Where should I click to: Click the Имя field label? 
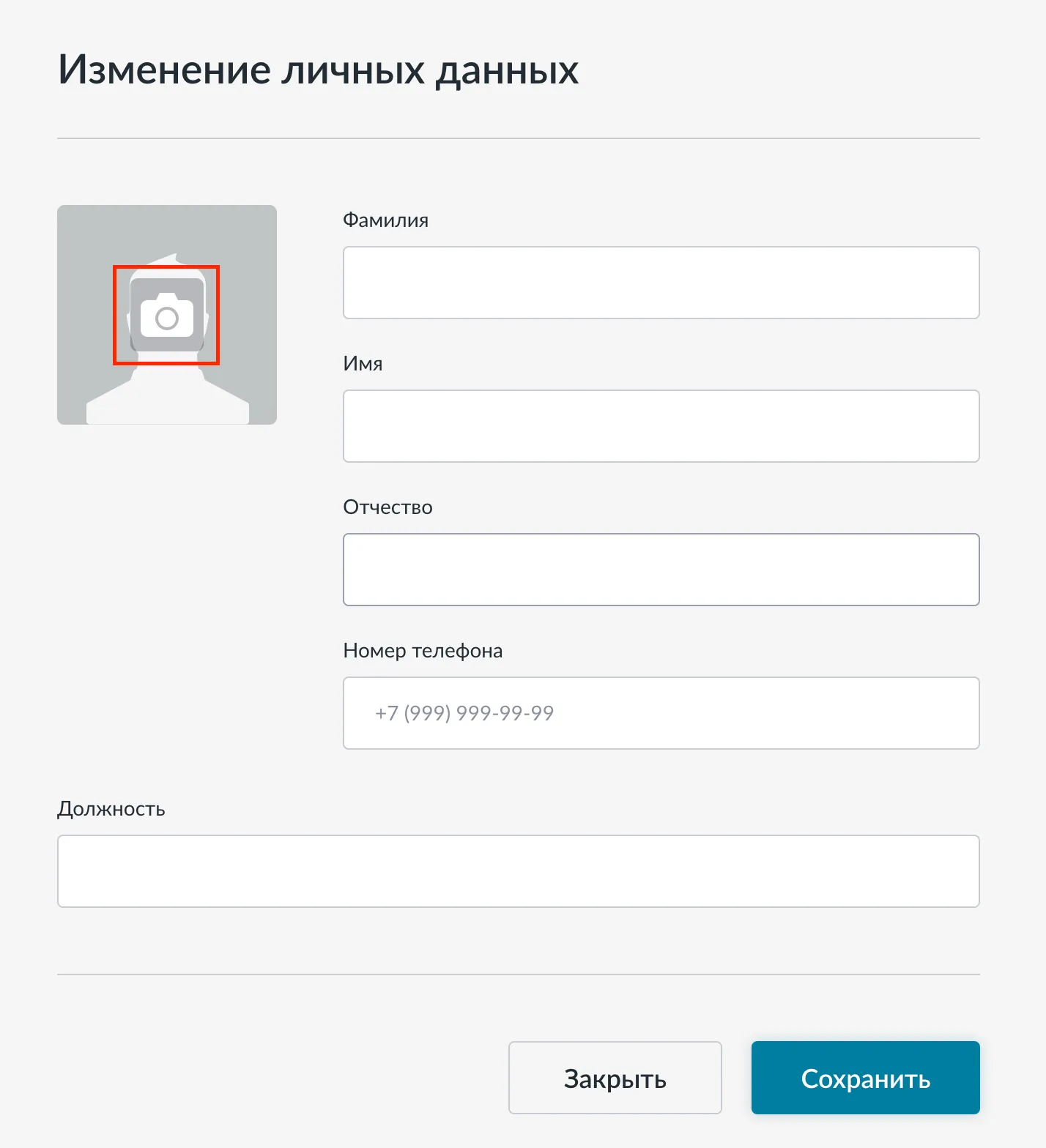pyautogui.click(x=363, y=364)
